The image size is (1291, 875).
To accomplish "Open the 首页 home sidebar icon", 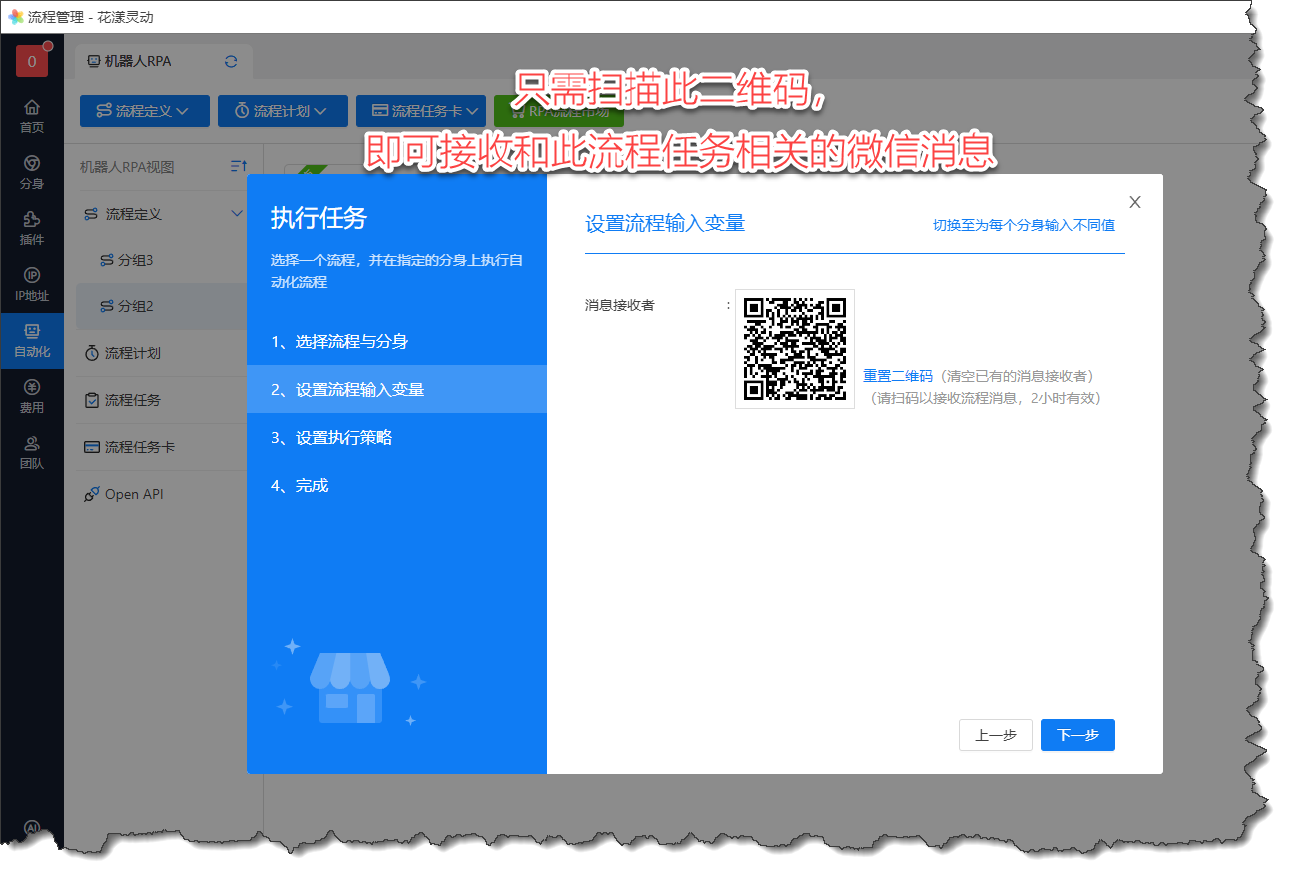I will [32, 115].
